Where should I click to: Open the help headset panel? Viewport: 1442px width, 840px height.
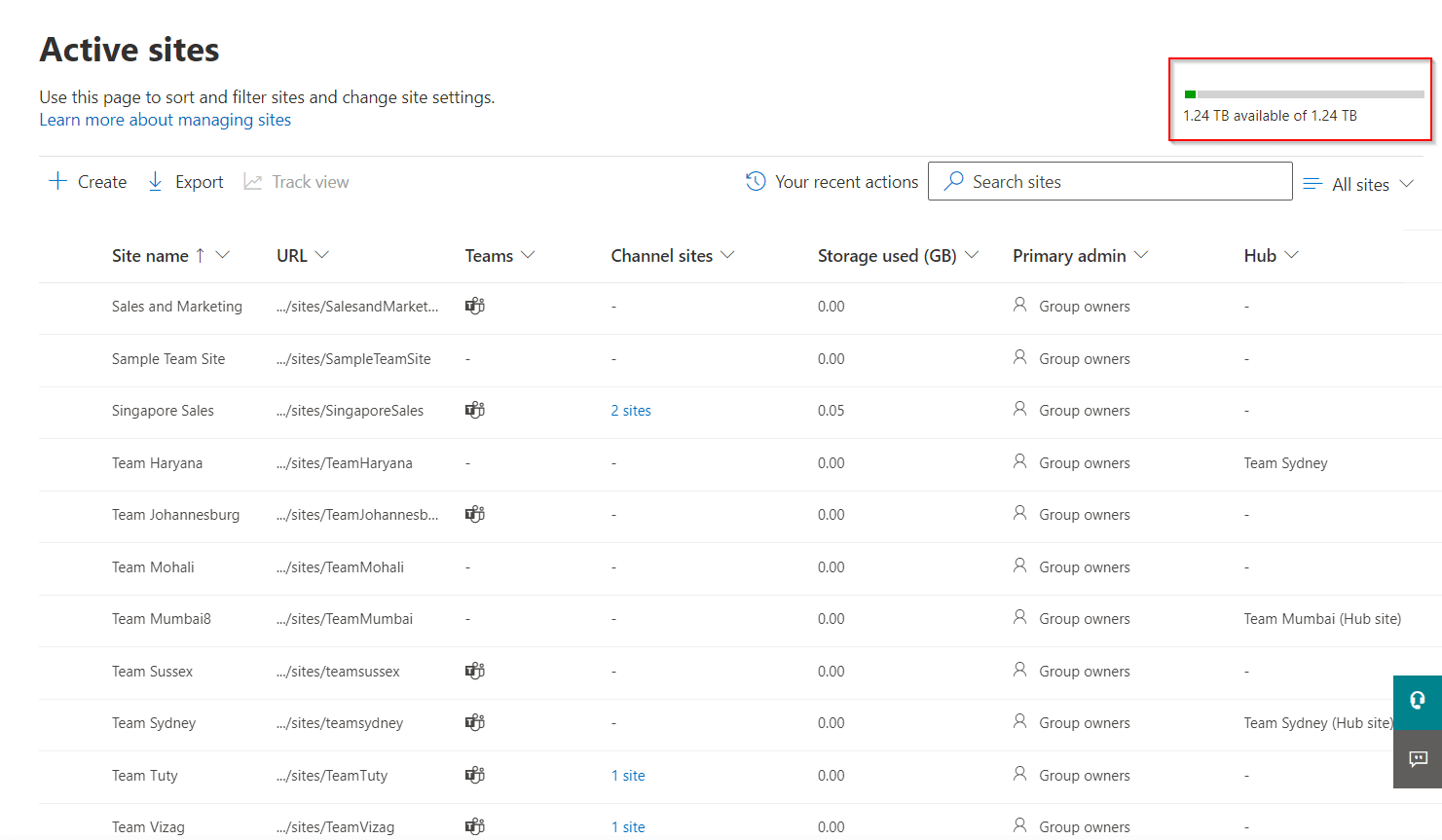click(x=1418, y=702)
